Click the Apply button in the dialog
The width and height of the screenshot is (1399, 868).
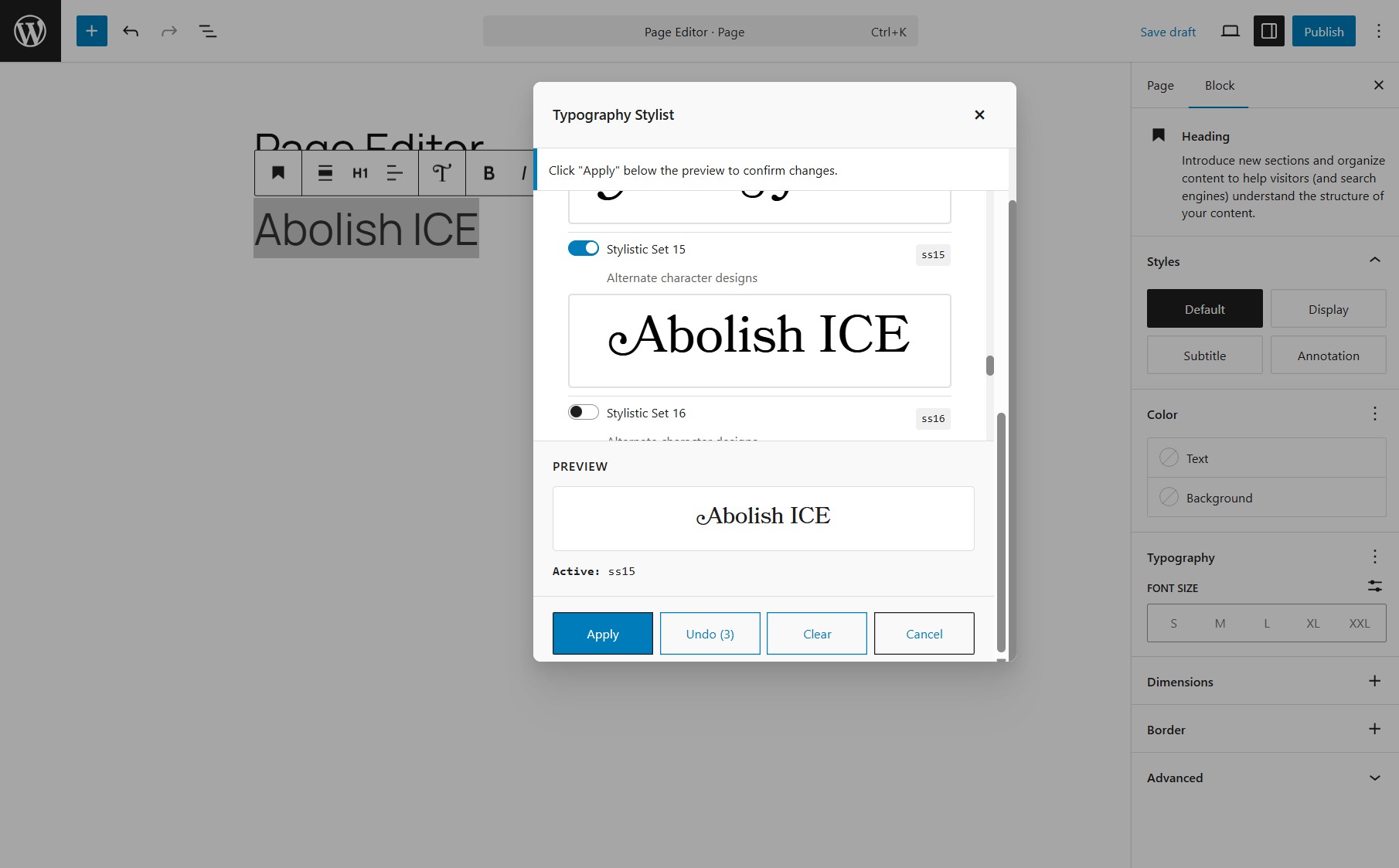point(602,633)
